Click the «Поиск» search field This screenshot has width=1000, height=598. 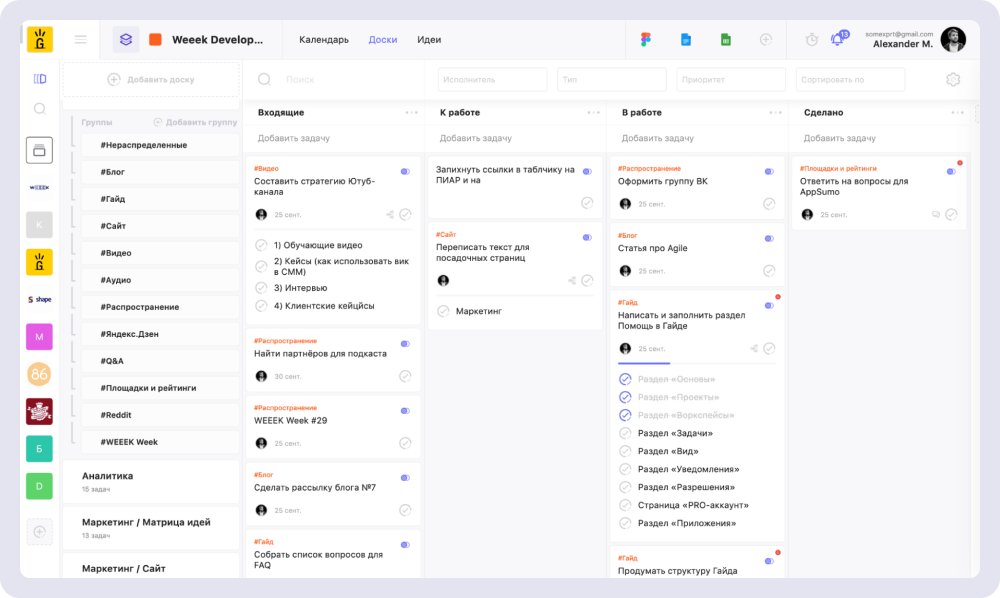click(340, 80)
